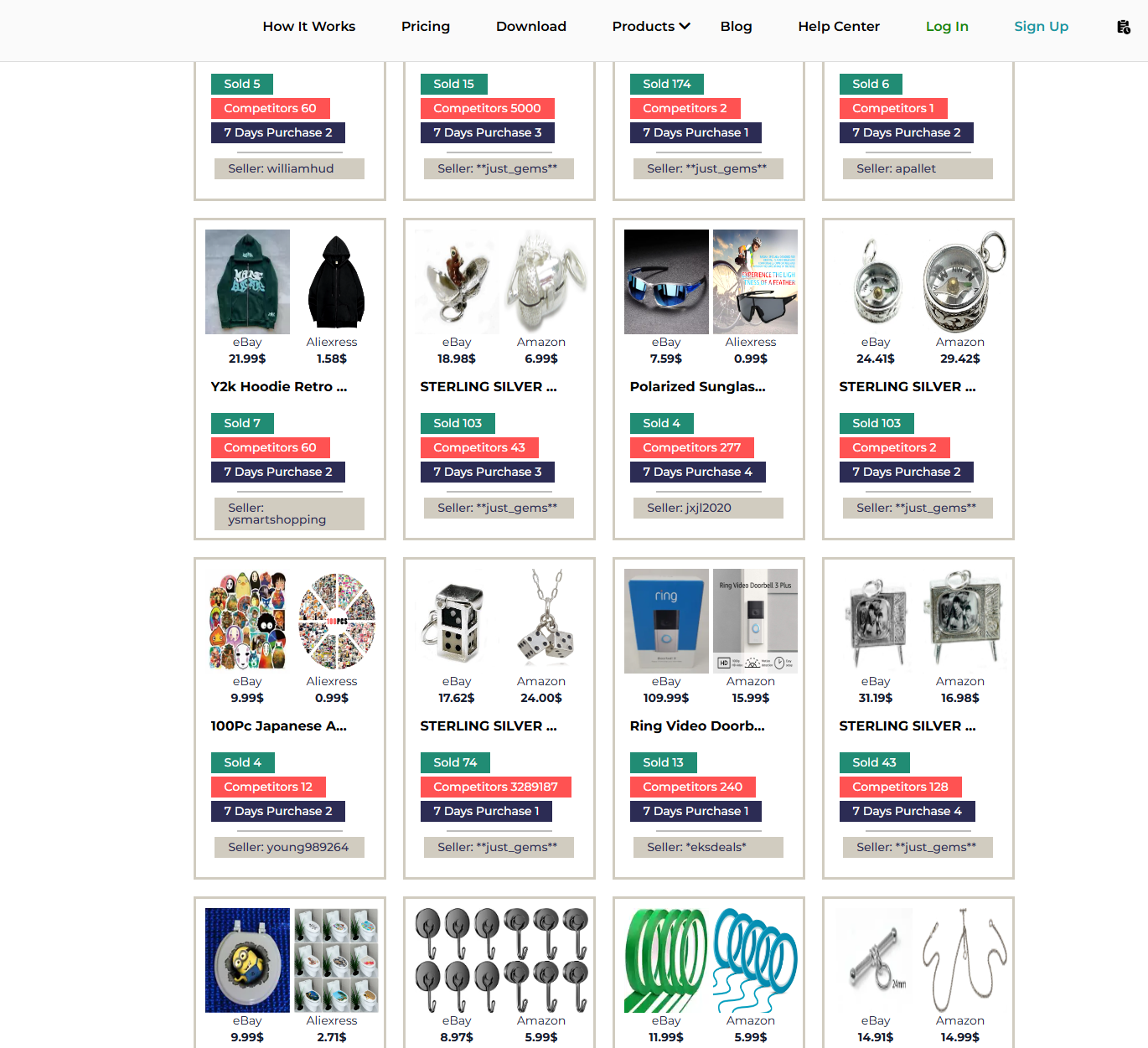Click the Minion toilet seat eBay thumbnail
This screenshot has width=1148, height=1048.
(x=247, y=960)
